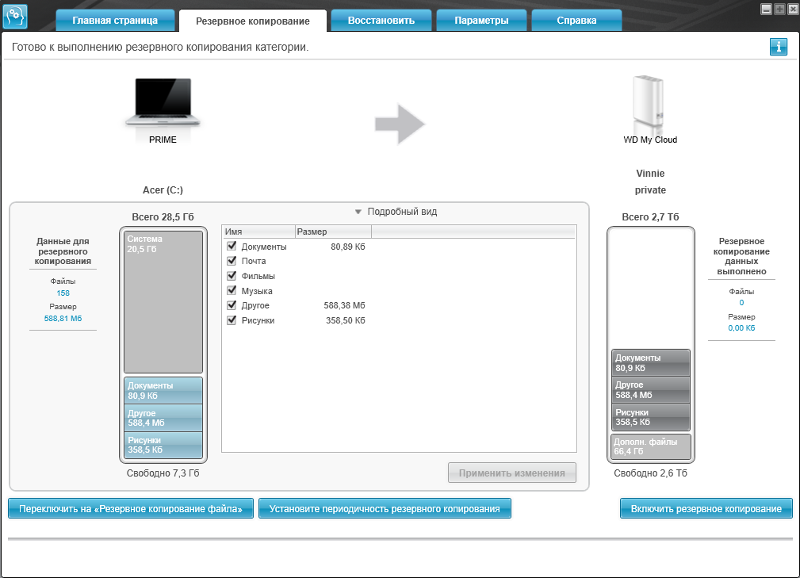
Task: Click the backed-up size value 0,00 Кб
Action: [x=741, y=328]
